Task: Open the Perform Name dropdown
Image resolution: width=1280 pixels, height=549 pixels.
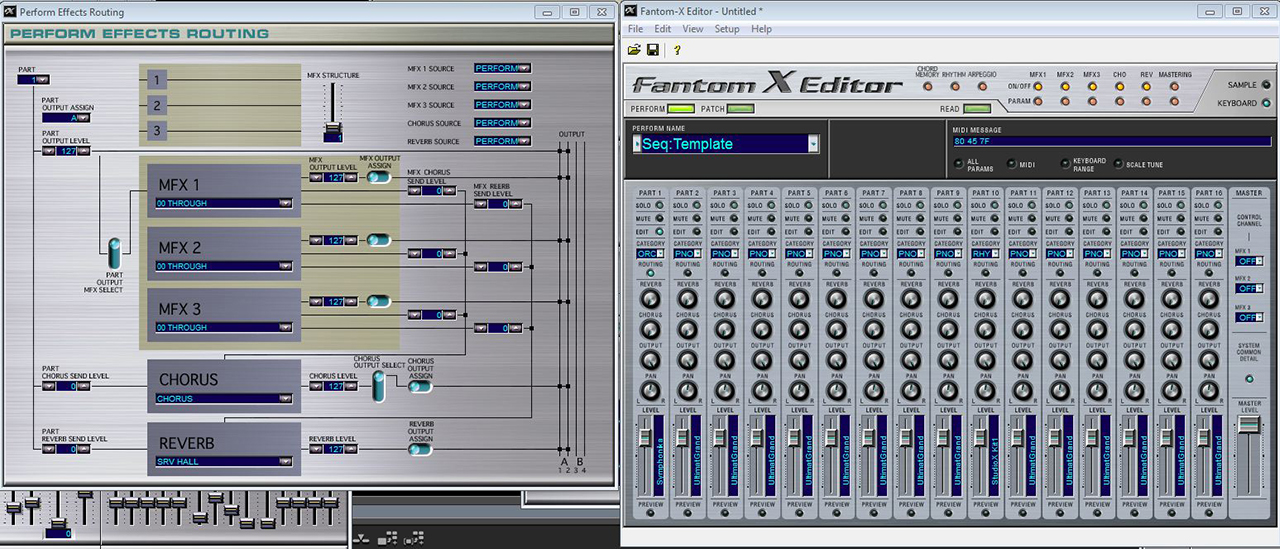Action: 813,144
